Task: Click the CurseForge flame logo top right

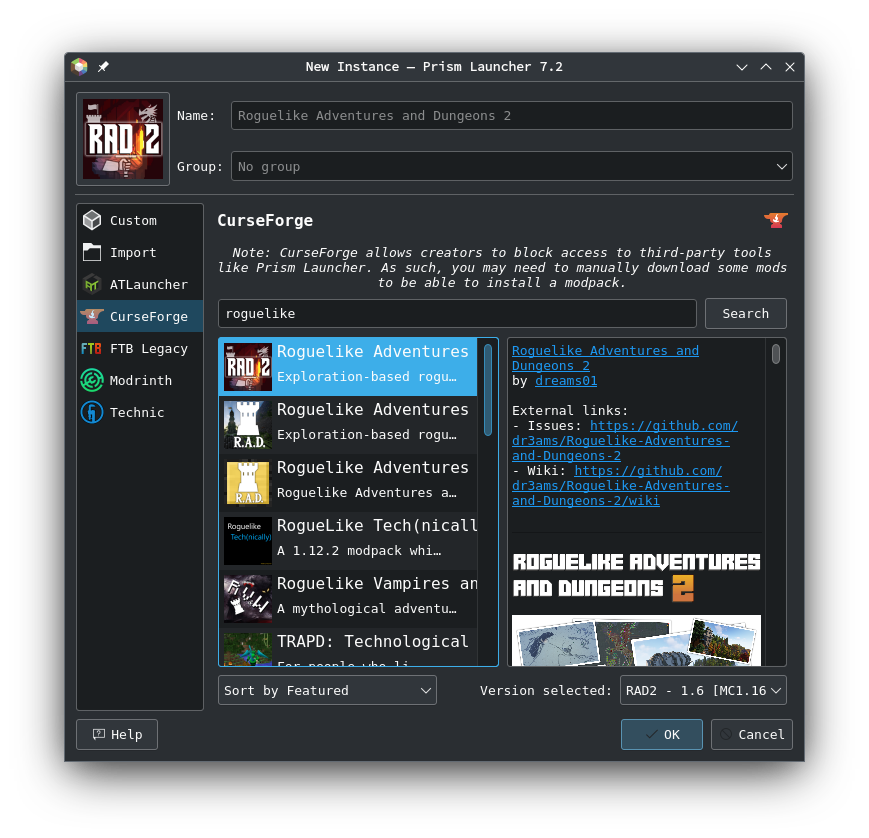Action: tap(775, 220)
